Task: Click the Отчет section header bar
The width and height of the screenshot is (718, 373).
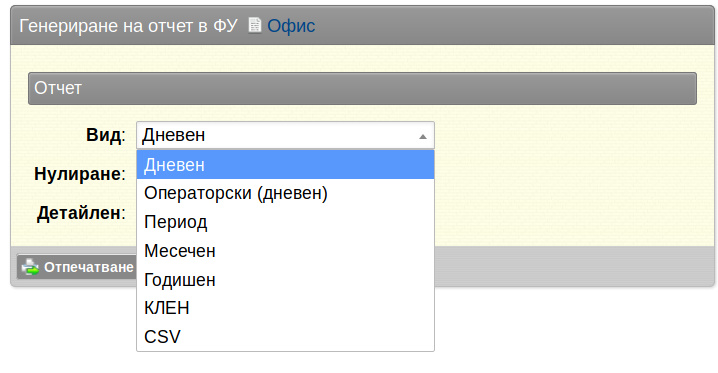Action: coord(362,88)
